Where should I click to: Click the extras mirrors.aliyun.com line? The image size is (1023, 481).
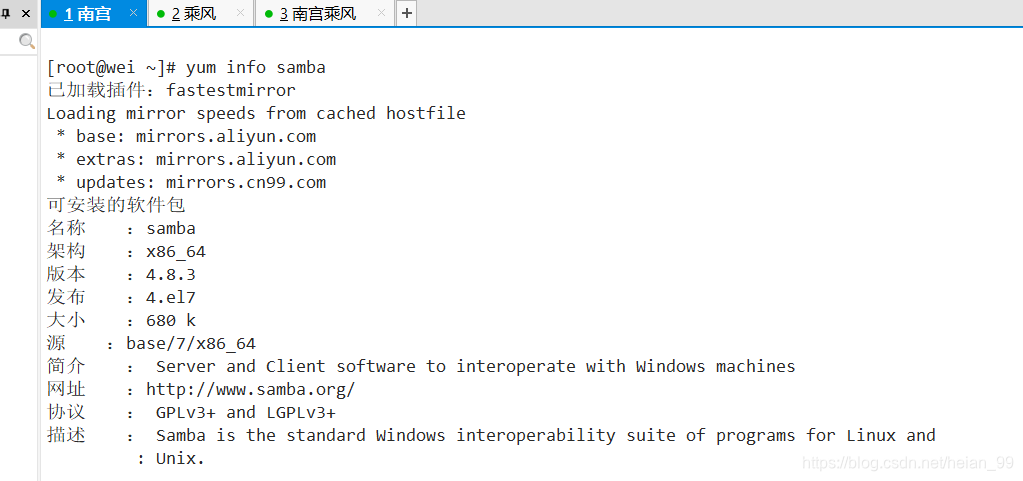click(x=196, y=159)
